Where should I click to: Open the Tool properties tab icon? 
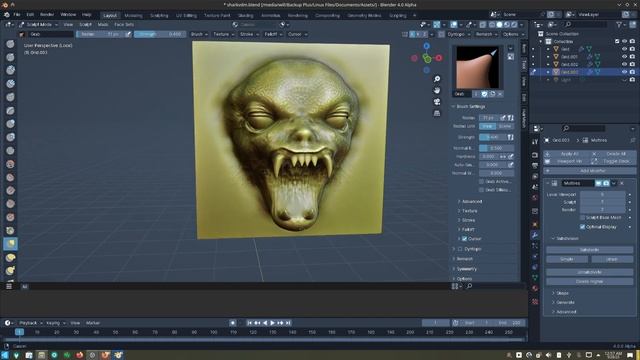535,142
